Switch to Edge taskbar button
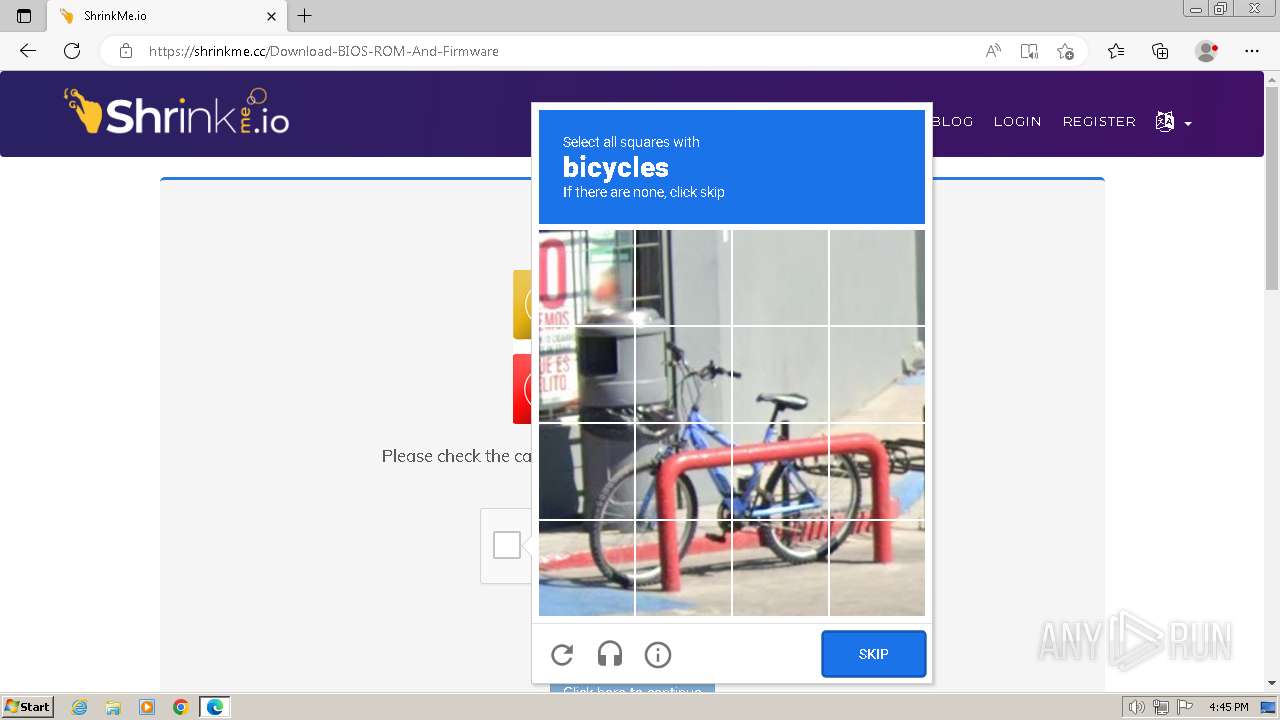Viewport: 1280px width, 720px height. [x=215, y=707]
